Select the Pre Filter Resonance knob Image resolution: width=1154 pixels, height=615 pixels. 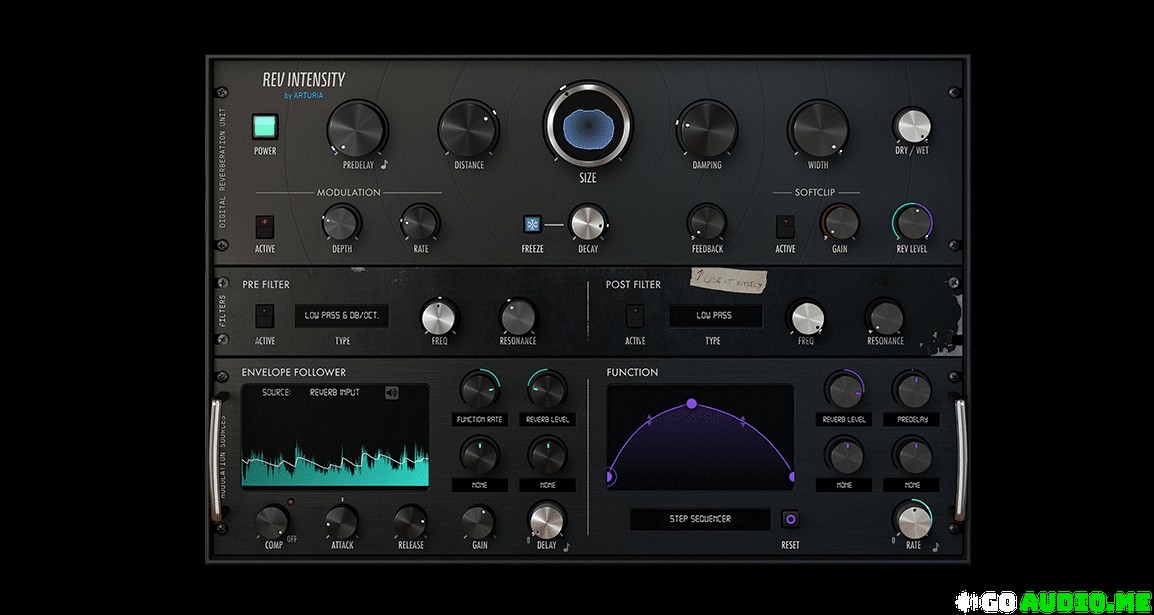coord(517,317)
